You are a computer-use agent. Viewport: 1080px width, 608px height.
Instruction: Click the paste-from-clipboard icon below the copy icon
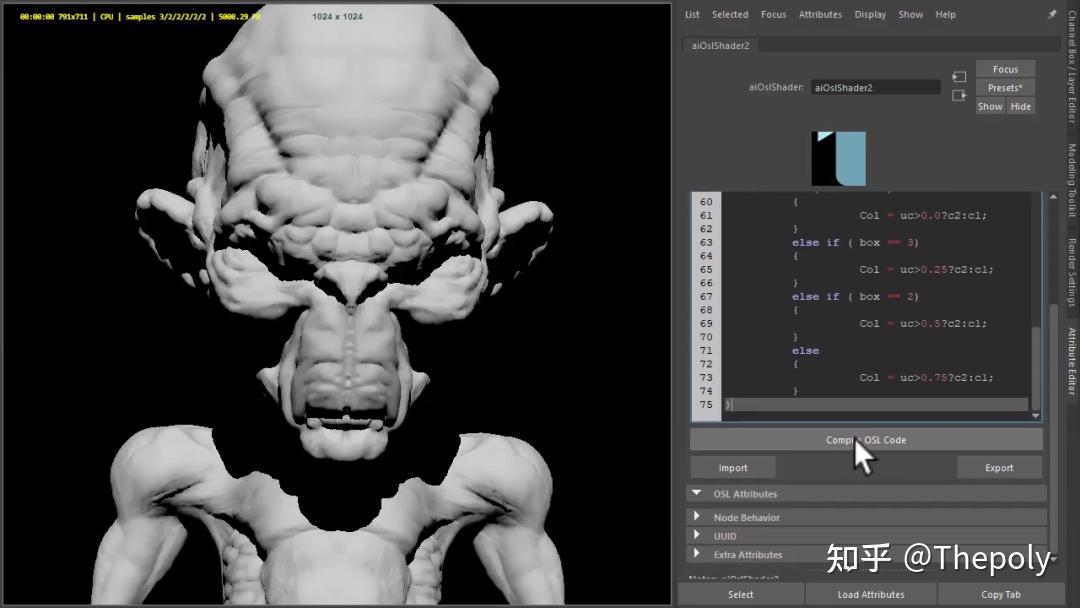959,95
